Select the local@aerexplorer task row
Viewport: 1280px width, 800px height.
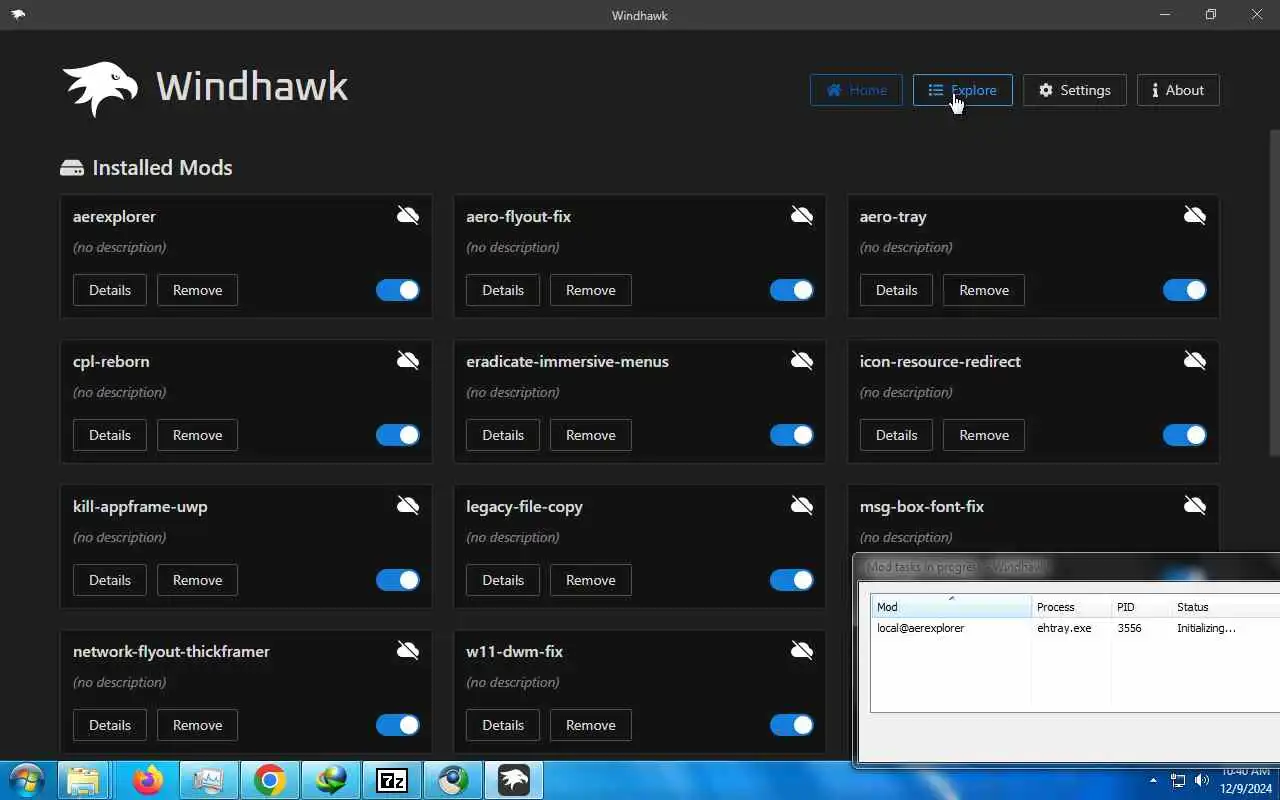pyautogui.click(x=1075, y=628)
